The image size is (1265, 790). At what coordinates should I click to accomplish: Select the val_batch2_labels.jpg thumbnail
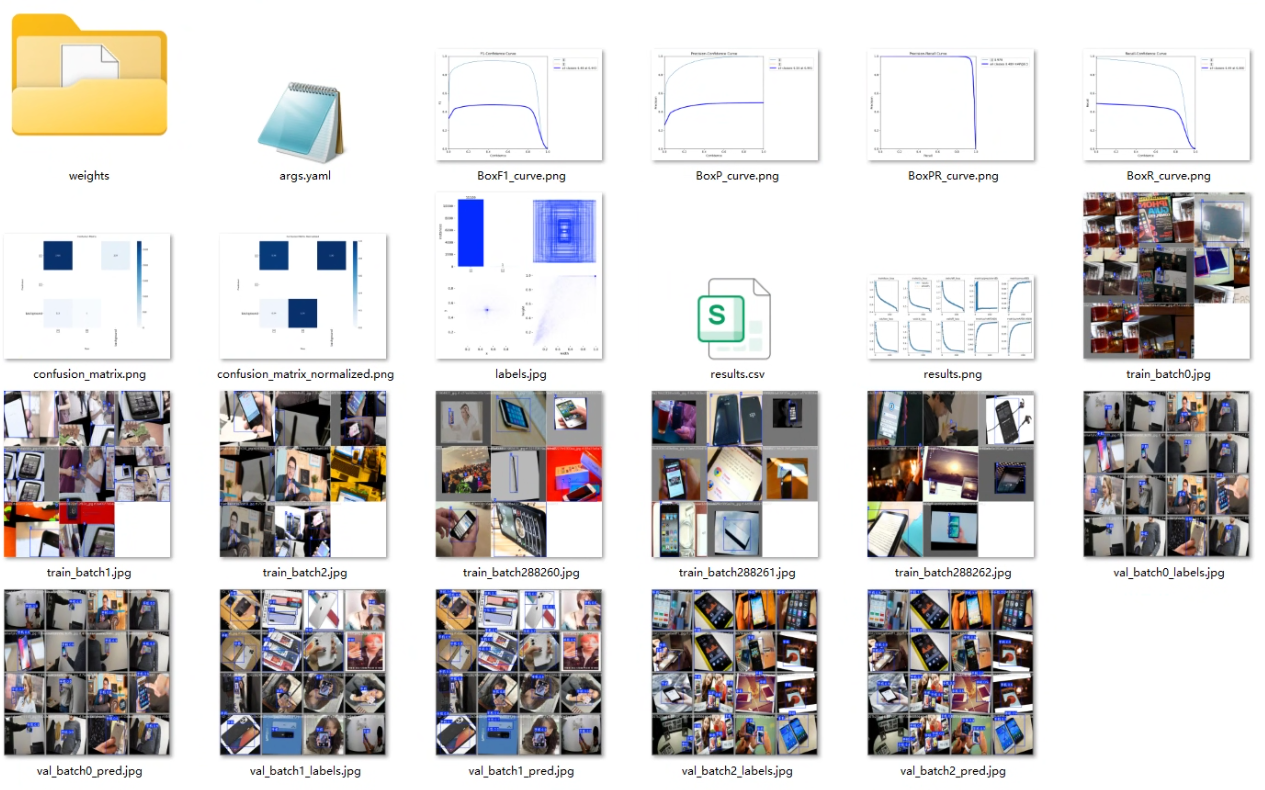point(735,672)
